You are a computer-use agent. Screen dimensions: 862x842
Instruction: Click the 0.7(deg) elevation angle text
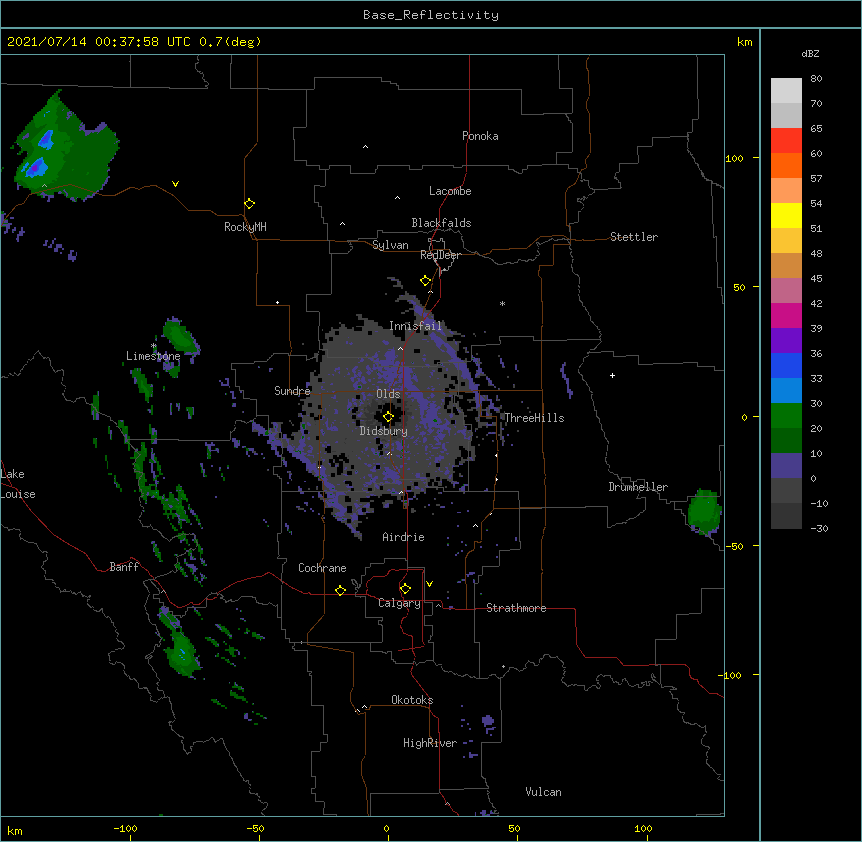(230, 42)
